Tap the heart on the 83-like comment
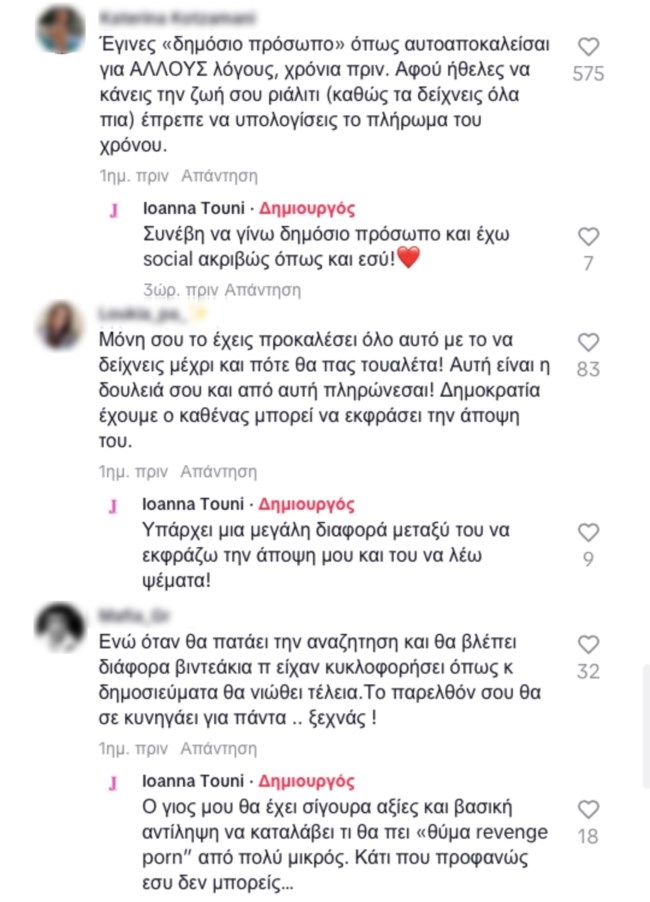The height and width of the screenshot is (902, 650). pos(588,342)
